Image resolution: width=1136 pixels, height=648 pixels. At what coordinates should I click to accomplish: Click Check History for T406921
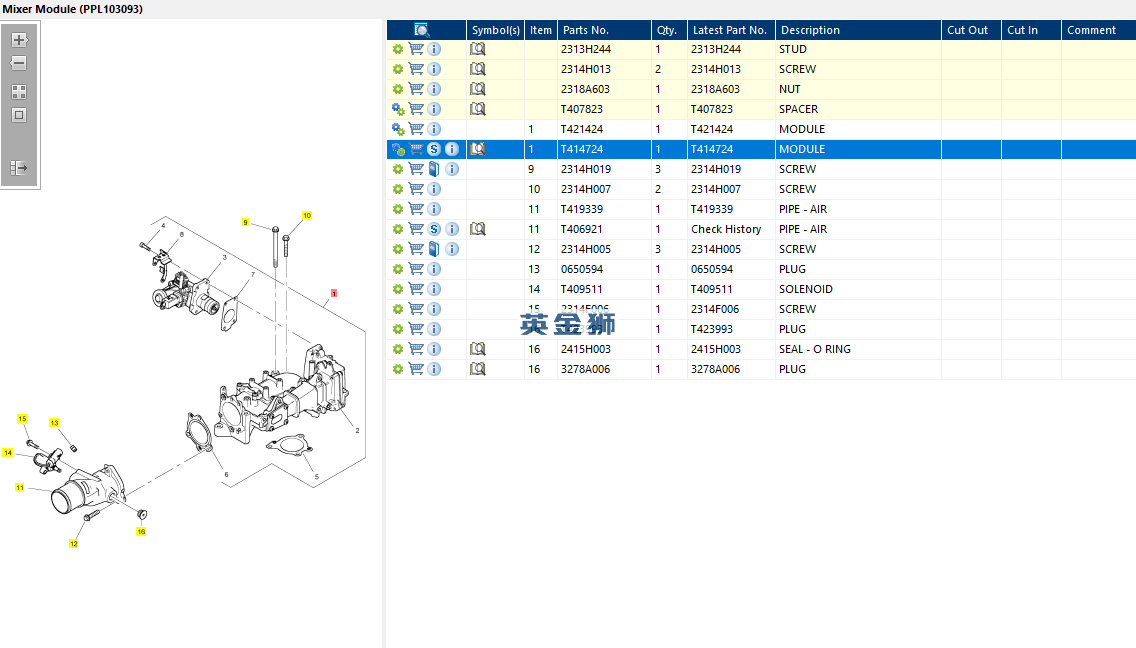(x=726, y=229)
